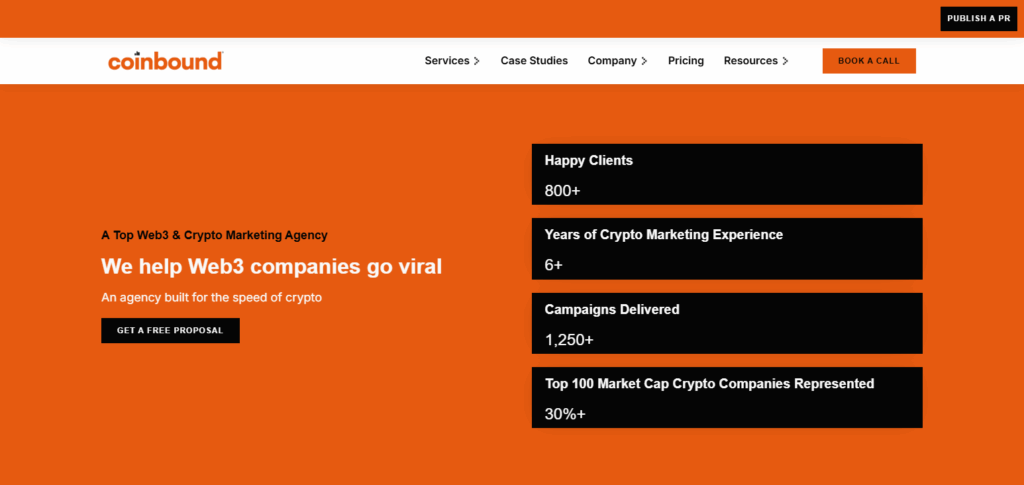1024x485 pixels.
Task: Open the Pricing page
Action: (x=686, y=61)
